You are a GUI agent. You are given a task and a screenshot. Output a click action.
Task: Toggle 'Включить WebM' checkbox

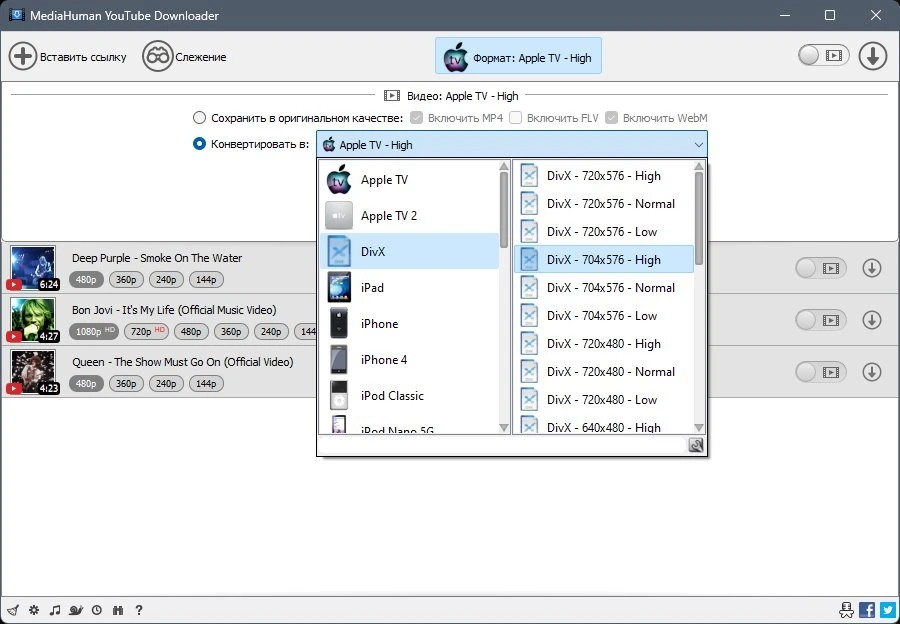(612, 118)
